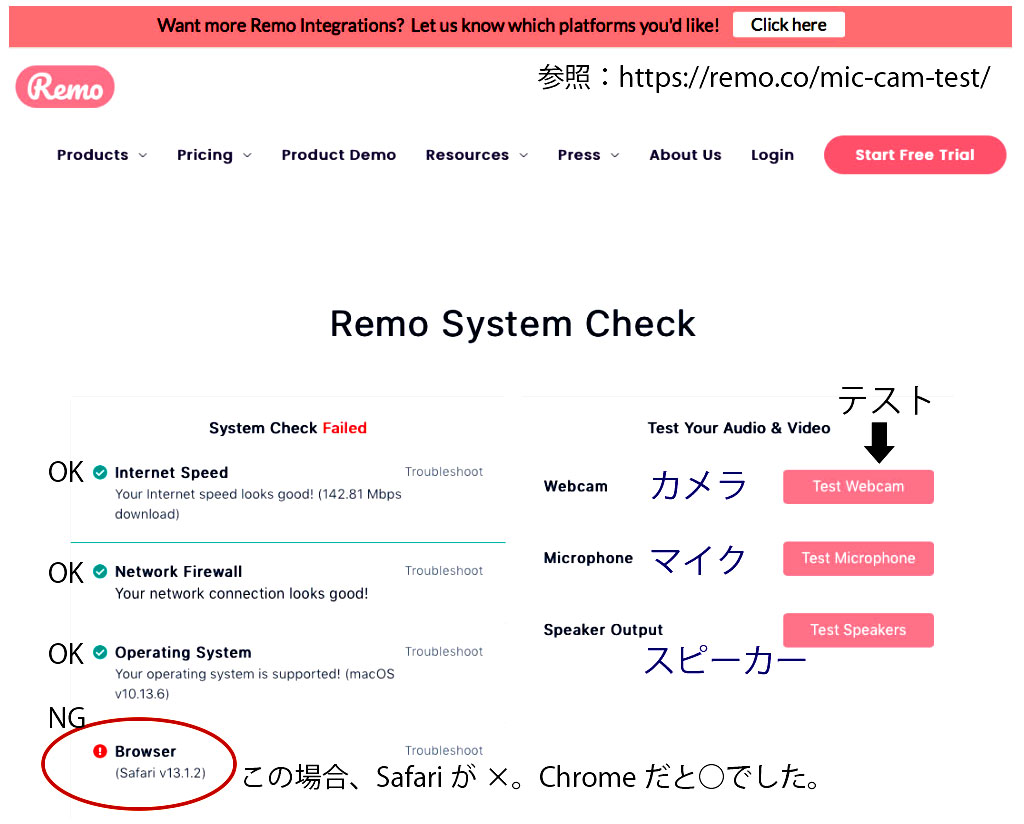Viewport: 1024px width, 824px height.
Task: Click the System Check Failed status text
Action: click(x=288, y=428)
